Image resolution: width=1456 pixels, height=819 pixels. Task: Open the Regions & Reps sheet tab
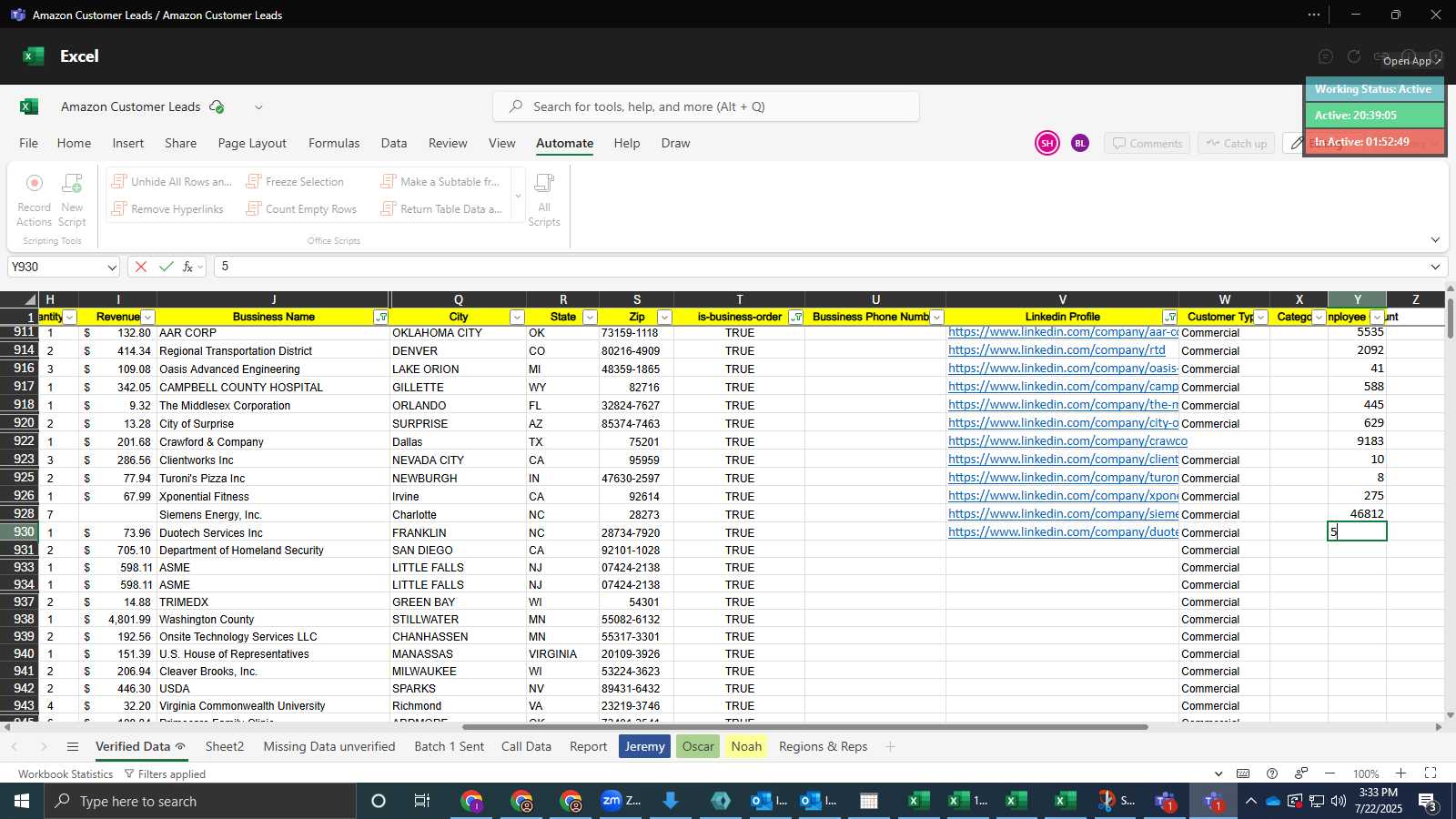click(824, 747)
